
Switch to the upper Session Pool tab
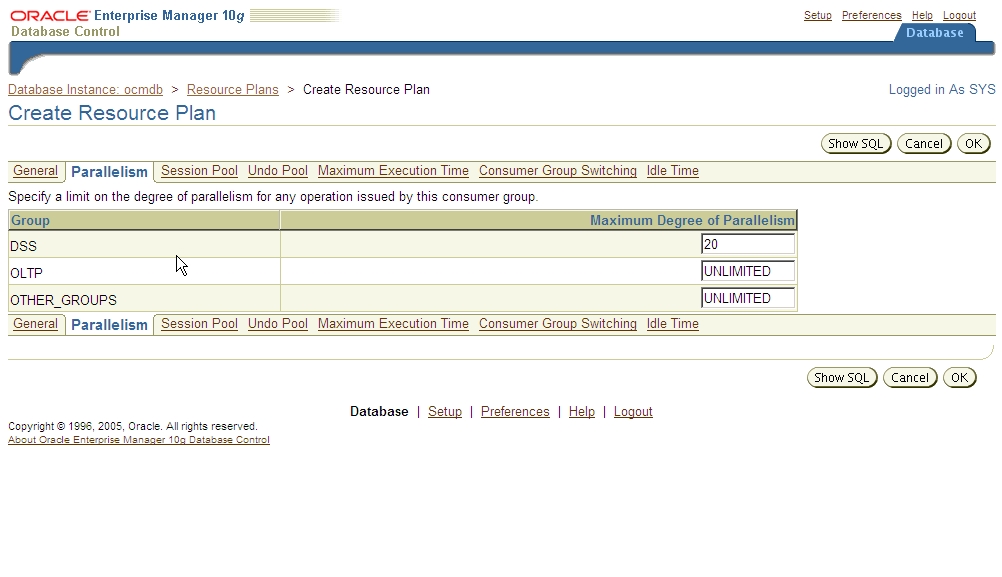[x=199, y=171]
